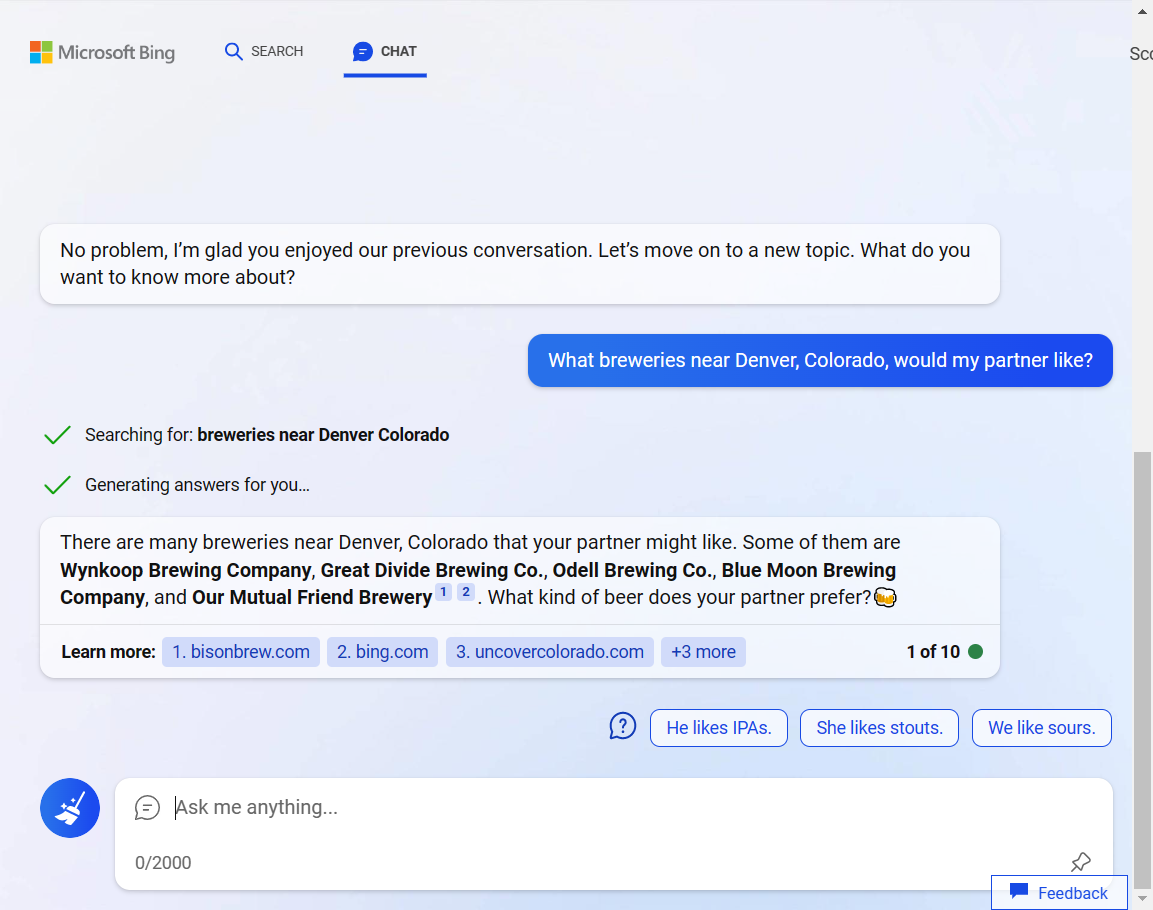Select the CHAT tab

tap(385, 50)
